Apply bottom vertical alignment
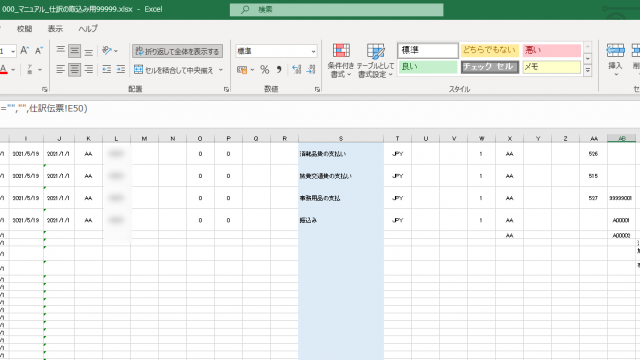640x360 pixels. pos(89,51)
